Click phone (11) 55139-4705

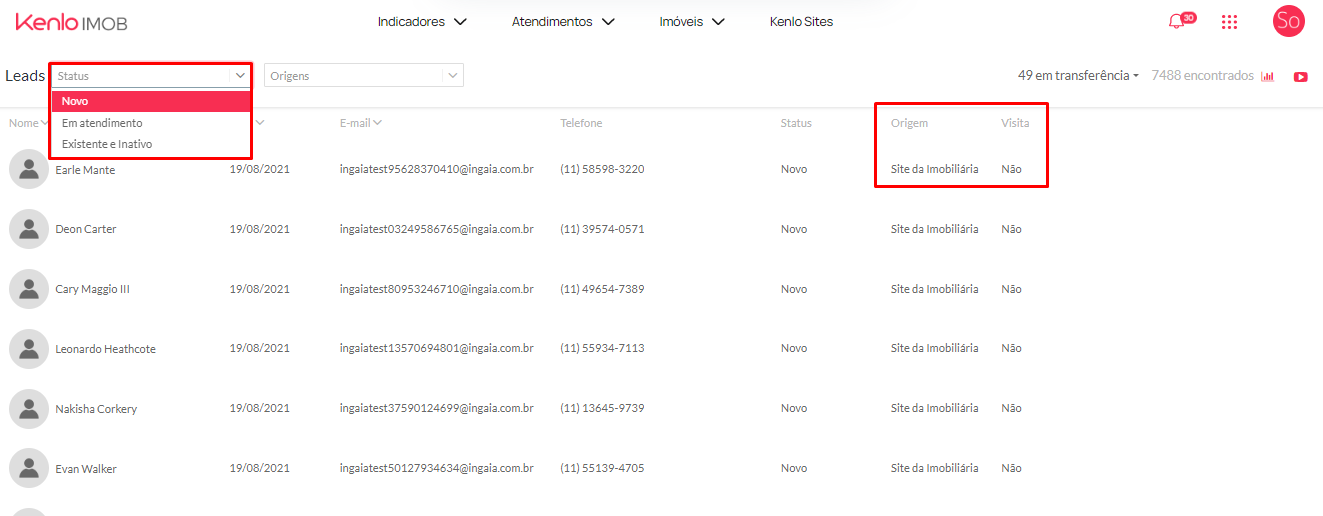tap(602, 468)
